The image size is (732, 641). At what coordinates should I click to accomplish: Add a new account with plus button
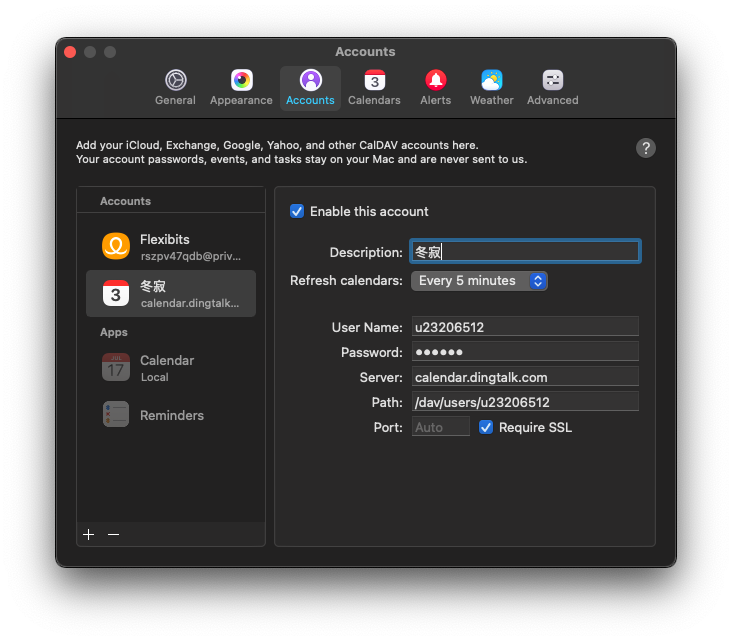point(88,534)
